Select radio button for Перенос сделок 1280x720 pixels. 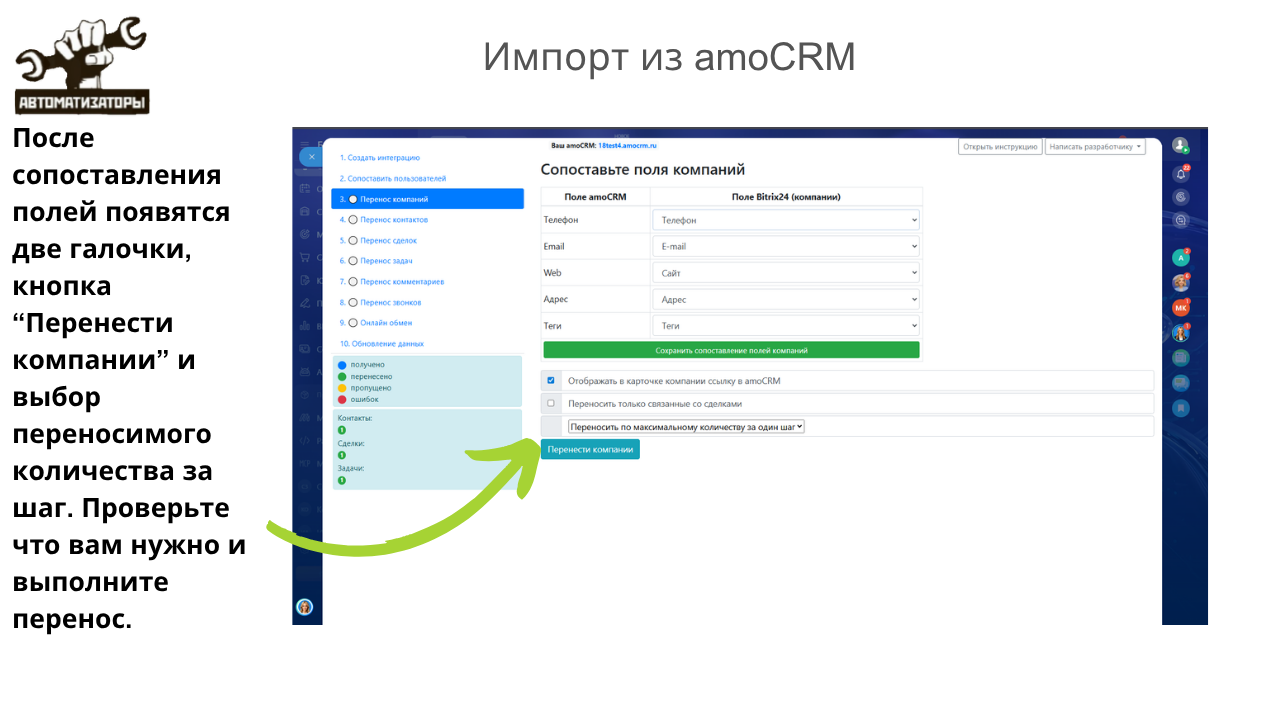pyautogui.click(x=352, y=240)
